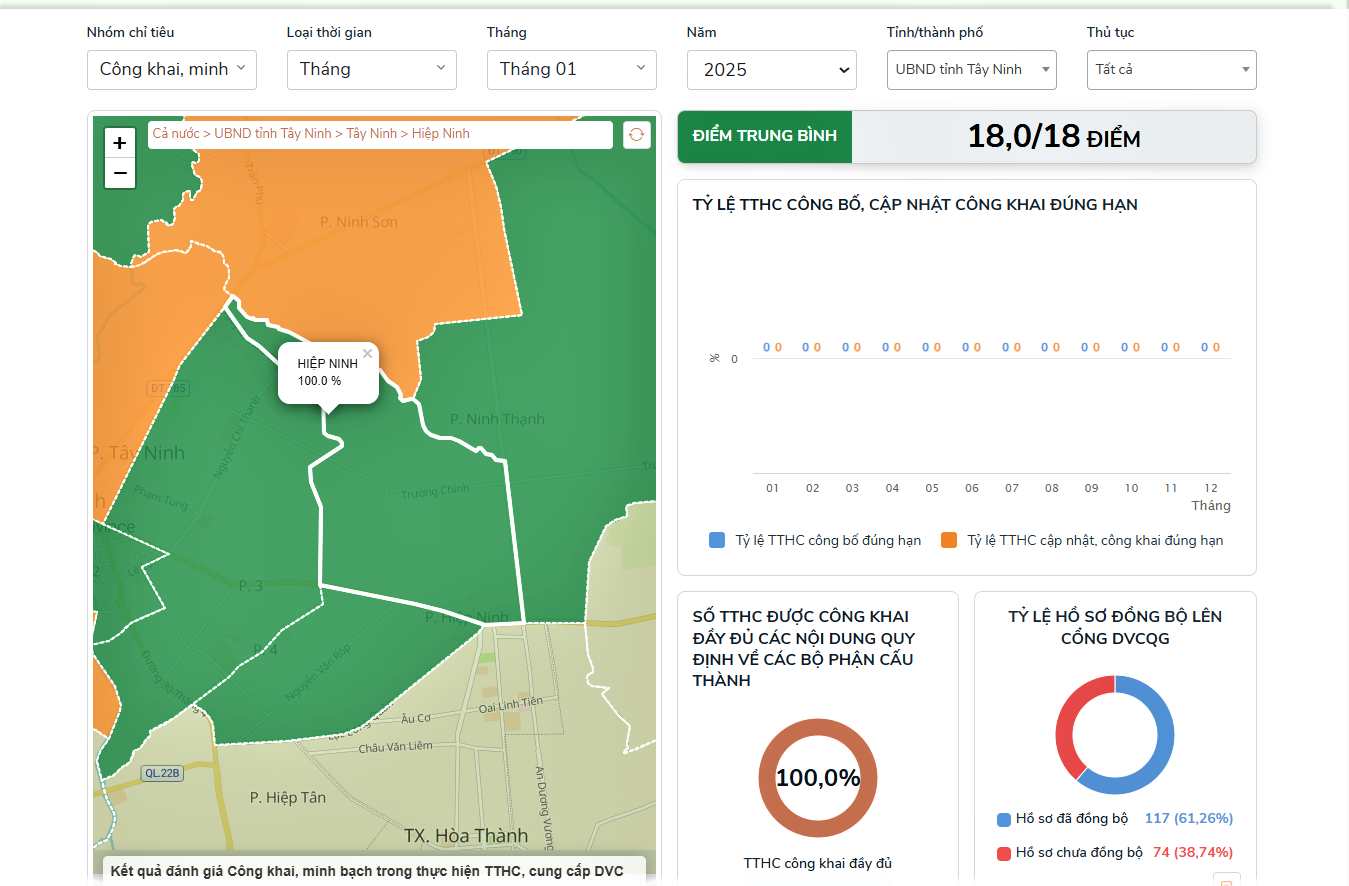
Task: Click the ĐIỂM TRUNG BÌNH label
Action: (x=765, y=136)
